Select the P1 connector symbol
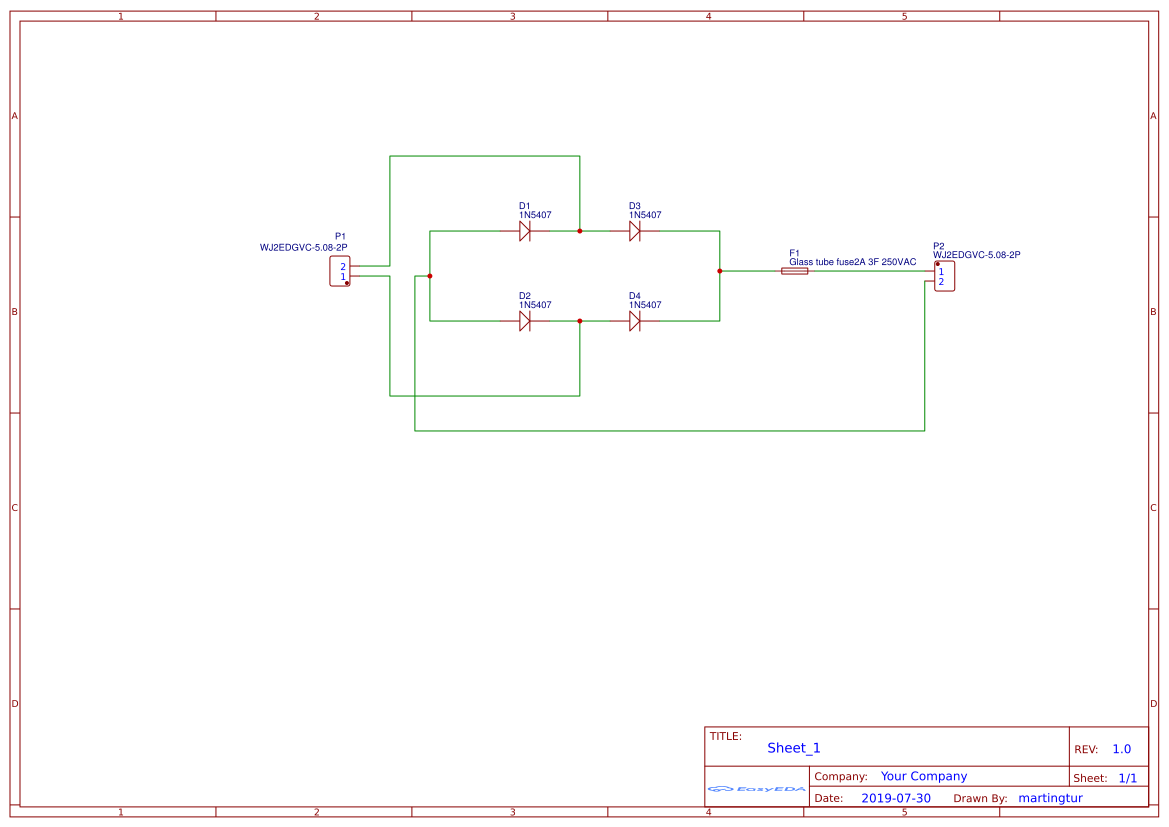Screen dimensions: 1169x827 click(341, 270)
